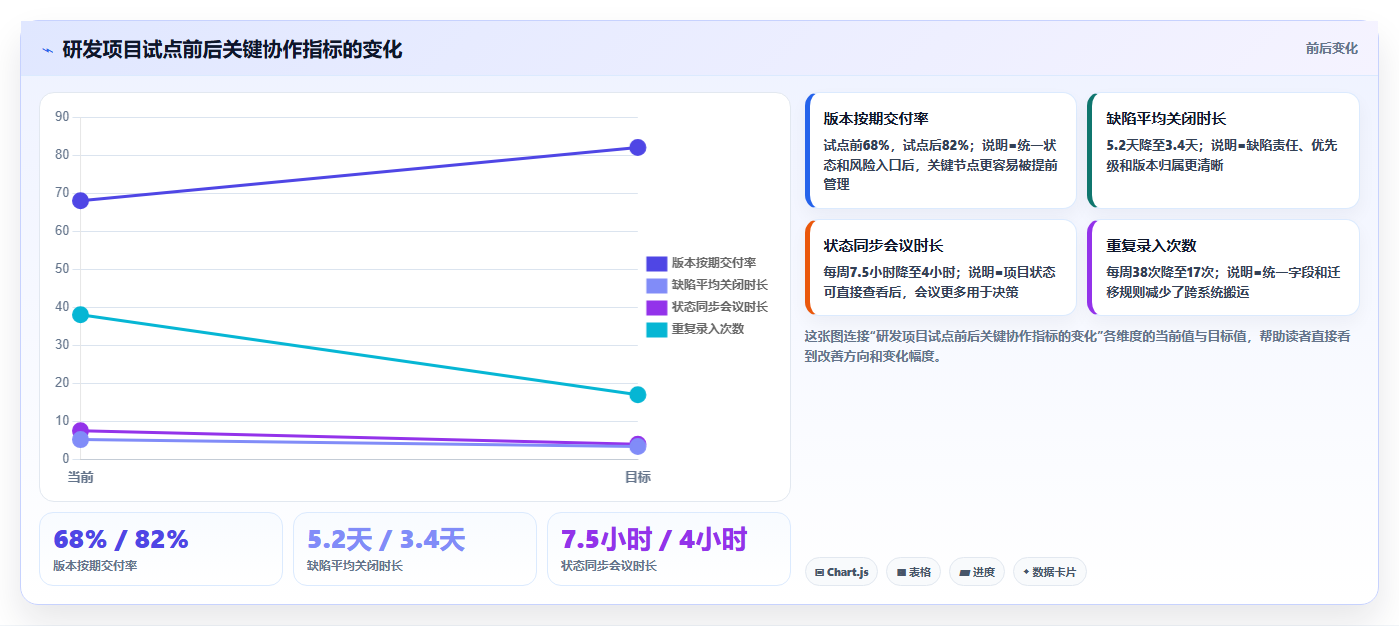Click the cyan 38 data point at 当前

pyautogui.click(x=81, y=315)
